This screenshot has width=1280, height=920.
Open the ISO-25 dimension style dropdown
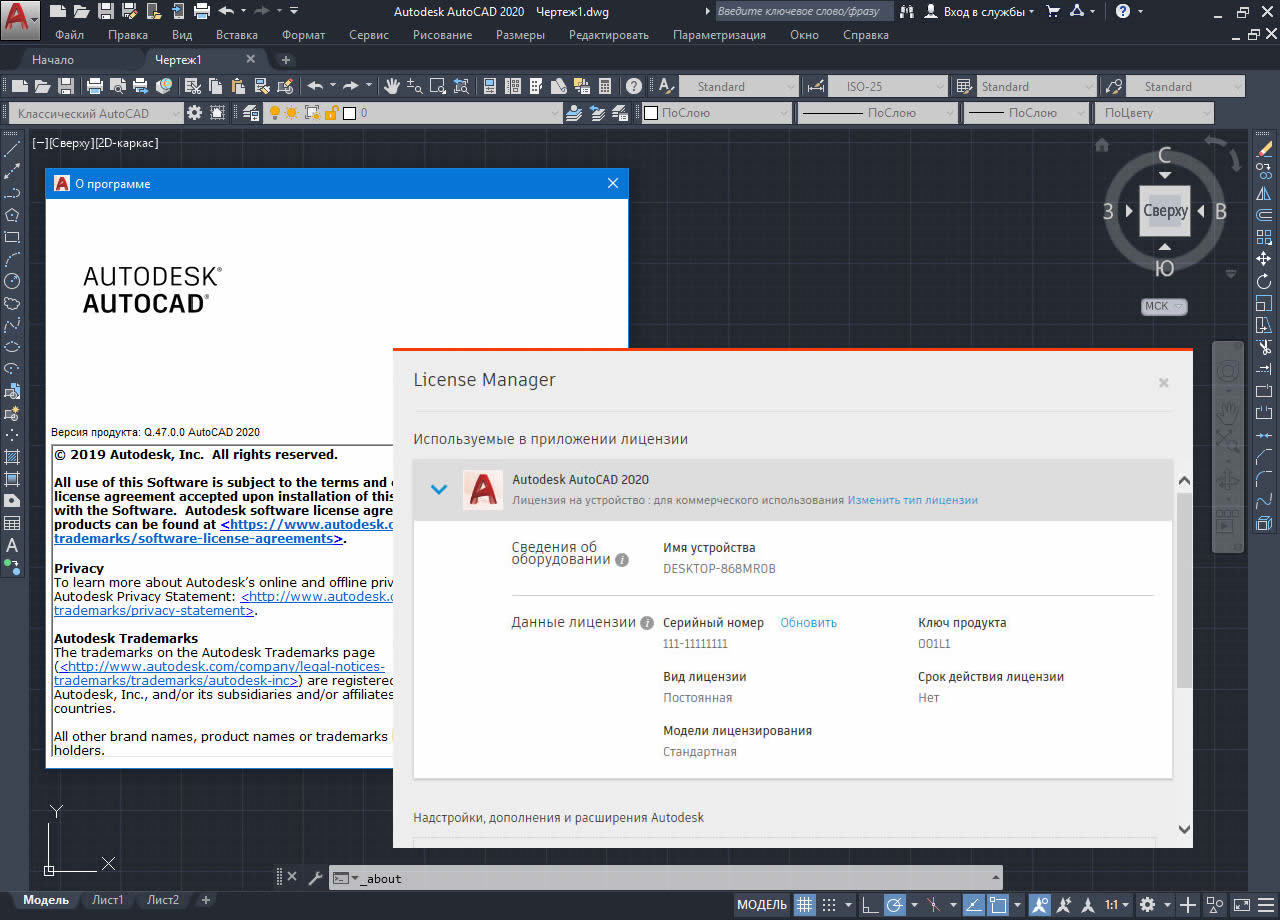(x=883, y=86)
